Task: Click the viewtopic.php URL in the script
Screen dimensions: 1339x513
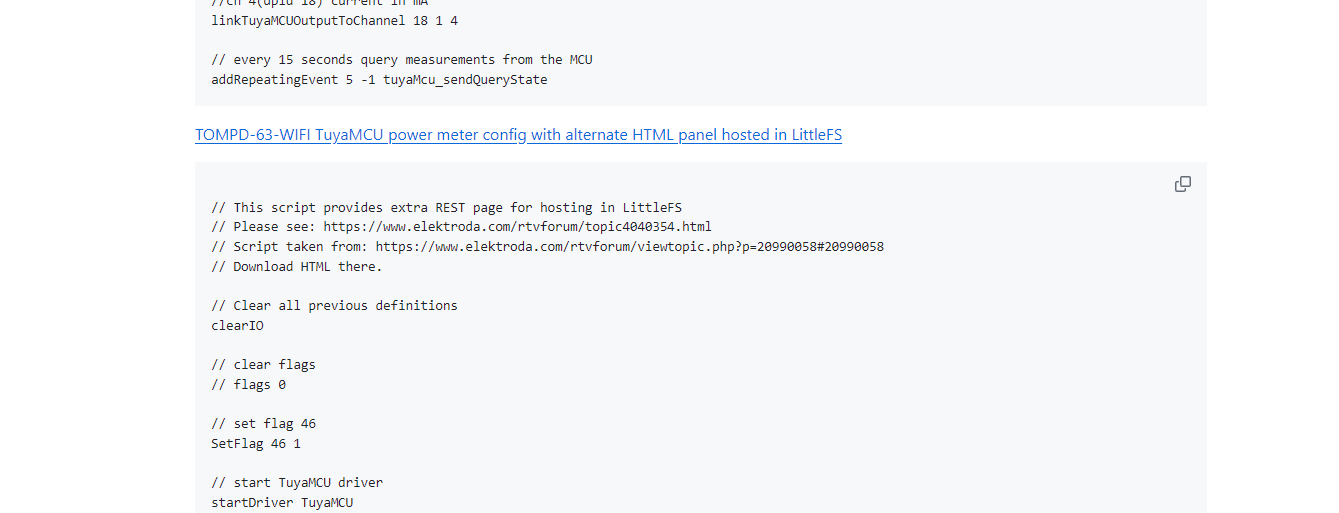Action: 630,247
